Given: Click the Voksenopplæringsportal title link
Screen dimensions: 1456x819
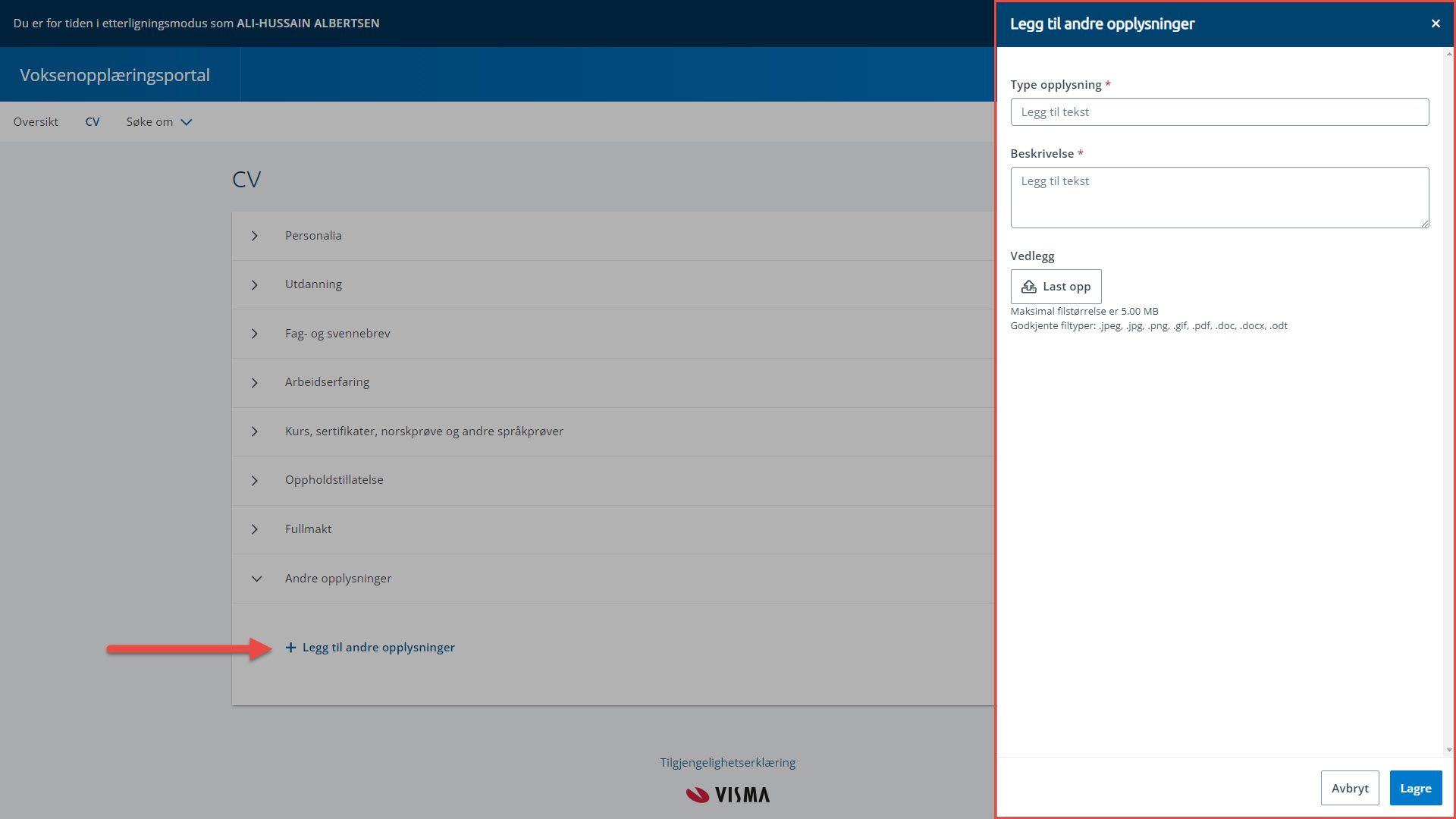Looking at the screenshot, I should click(115, 75).
